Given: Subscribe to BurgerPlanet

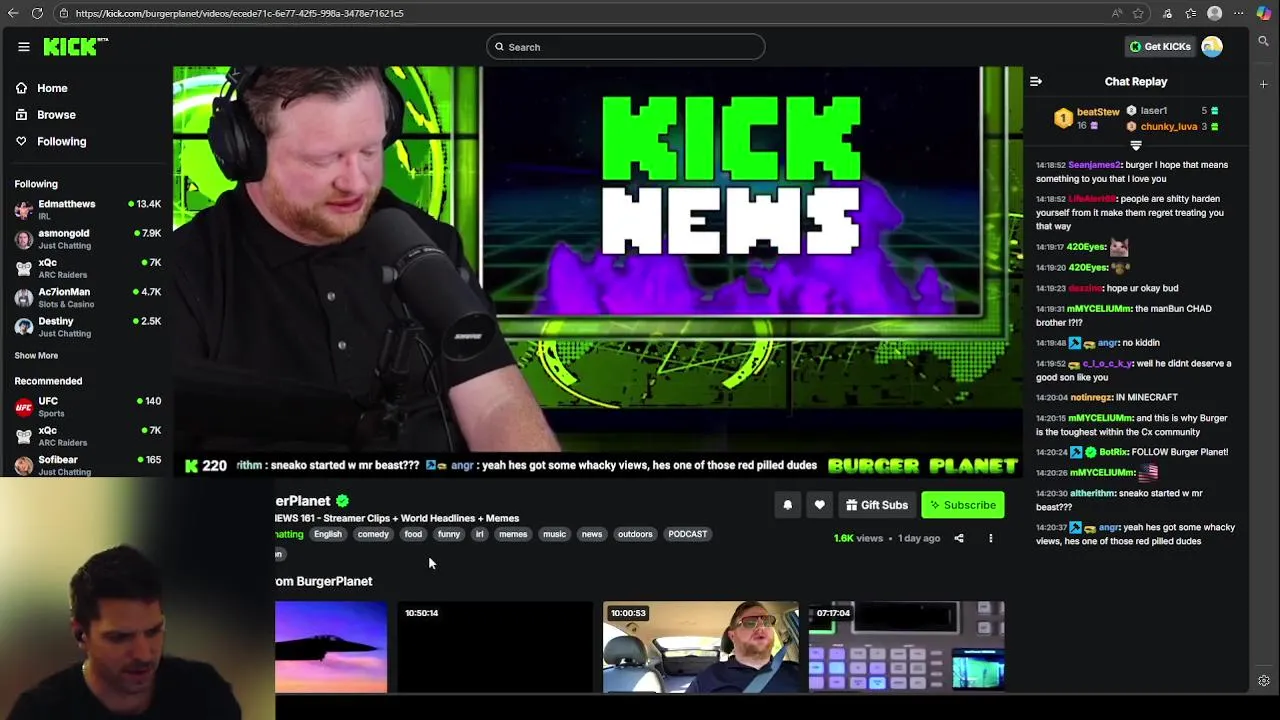Looking at the screenshot, I should (x=962, y=505).
